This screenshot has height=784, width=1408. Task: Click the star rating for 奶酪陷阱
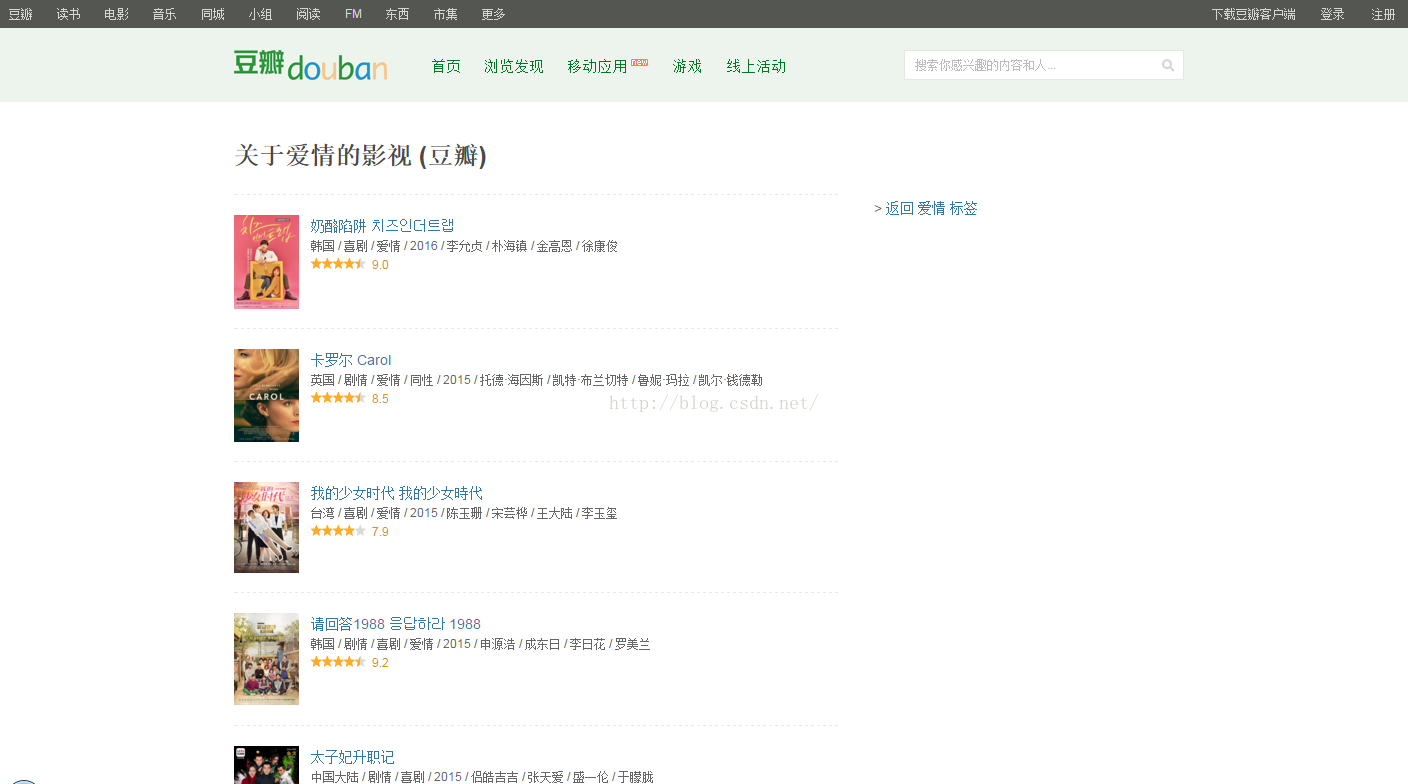338,265
